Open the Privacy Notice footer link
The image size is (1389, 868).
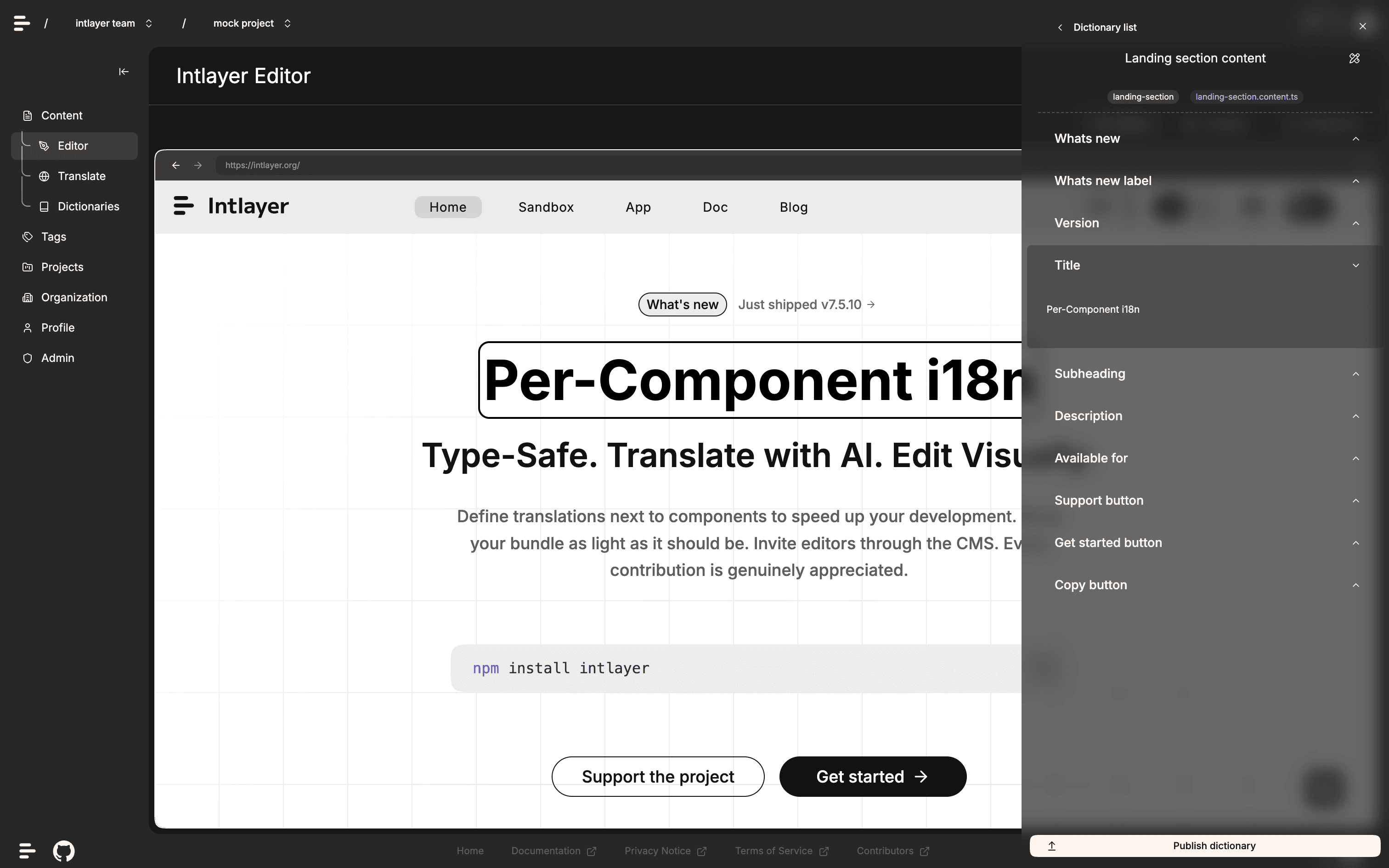coord(658,851)
